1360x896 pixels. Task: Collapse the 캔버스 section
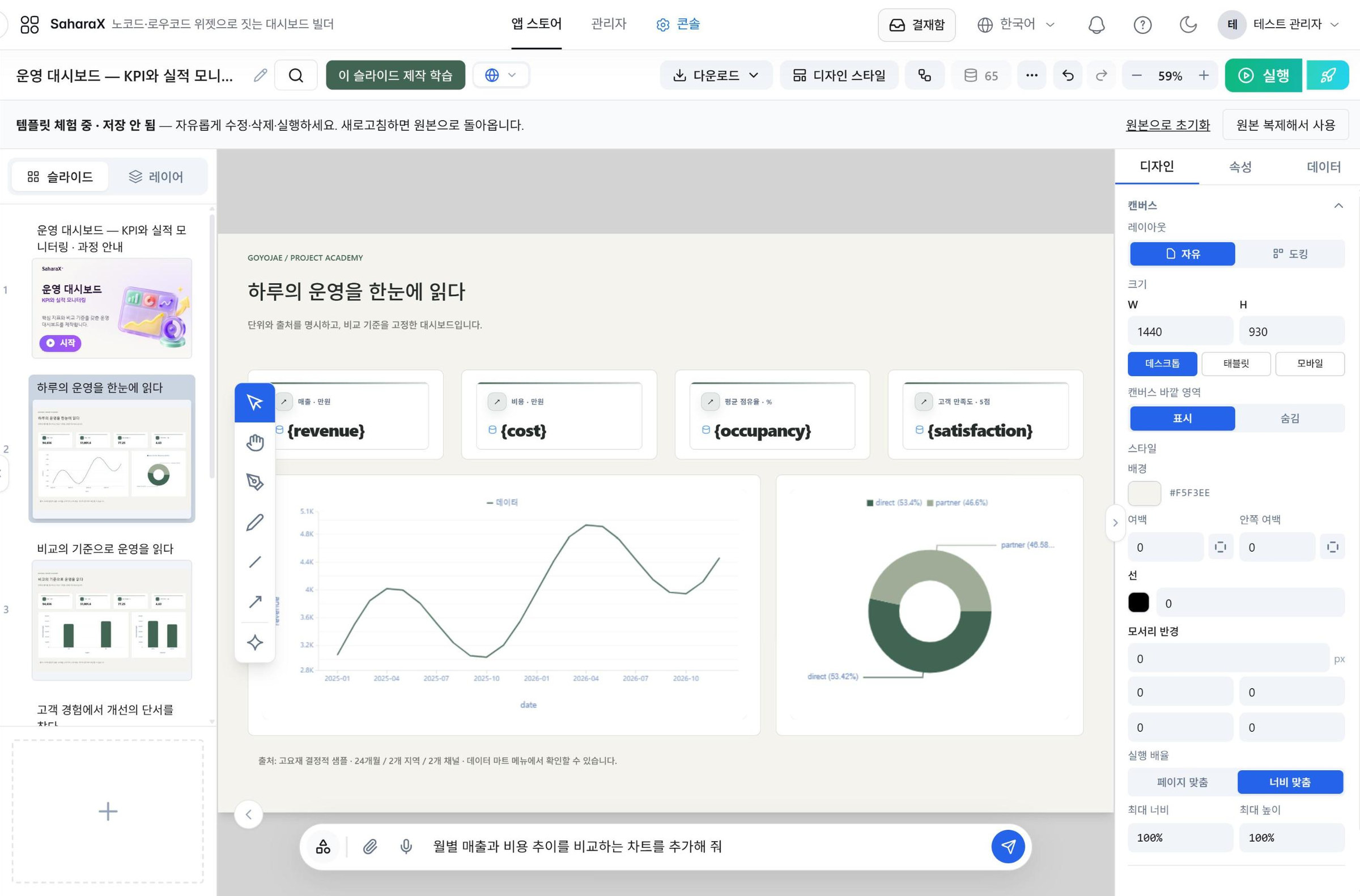[x=1338, y=206]
